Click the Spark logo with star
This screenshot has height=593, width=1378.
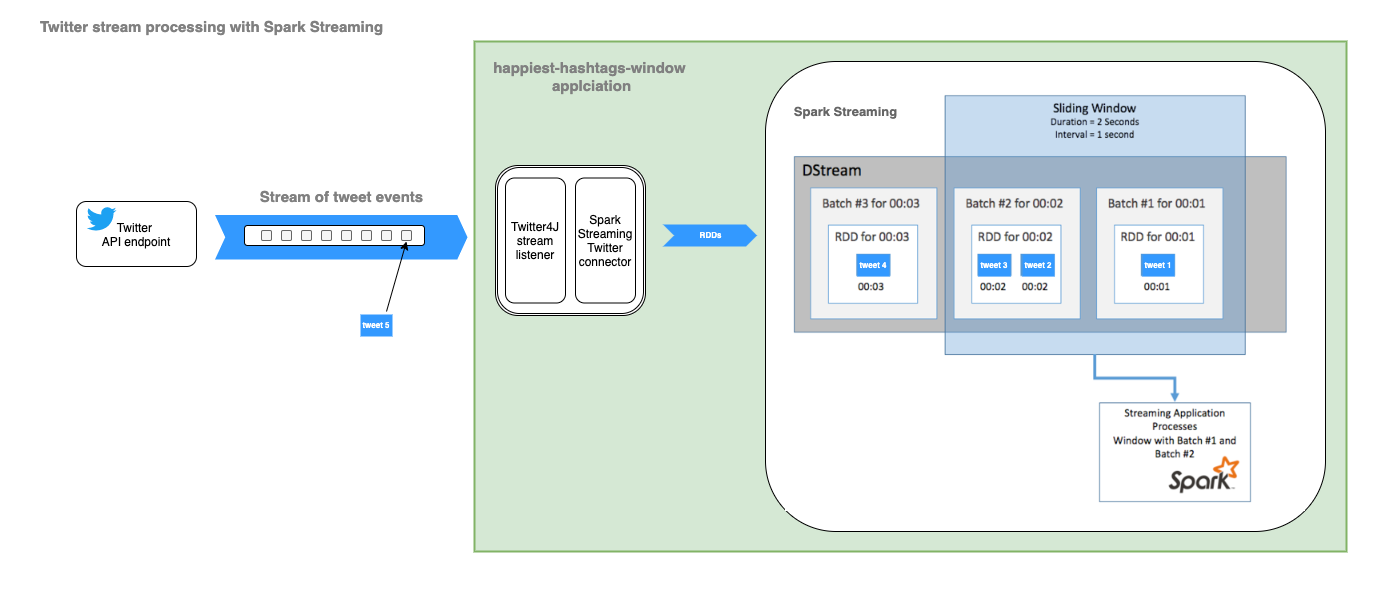tap(1204, 476)
